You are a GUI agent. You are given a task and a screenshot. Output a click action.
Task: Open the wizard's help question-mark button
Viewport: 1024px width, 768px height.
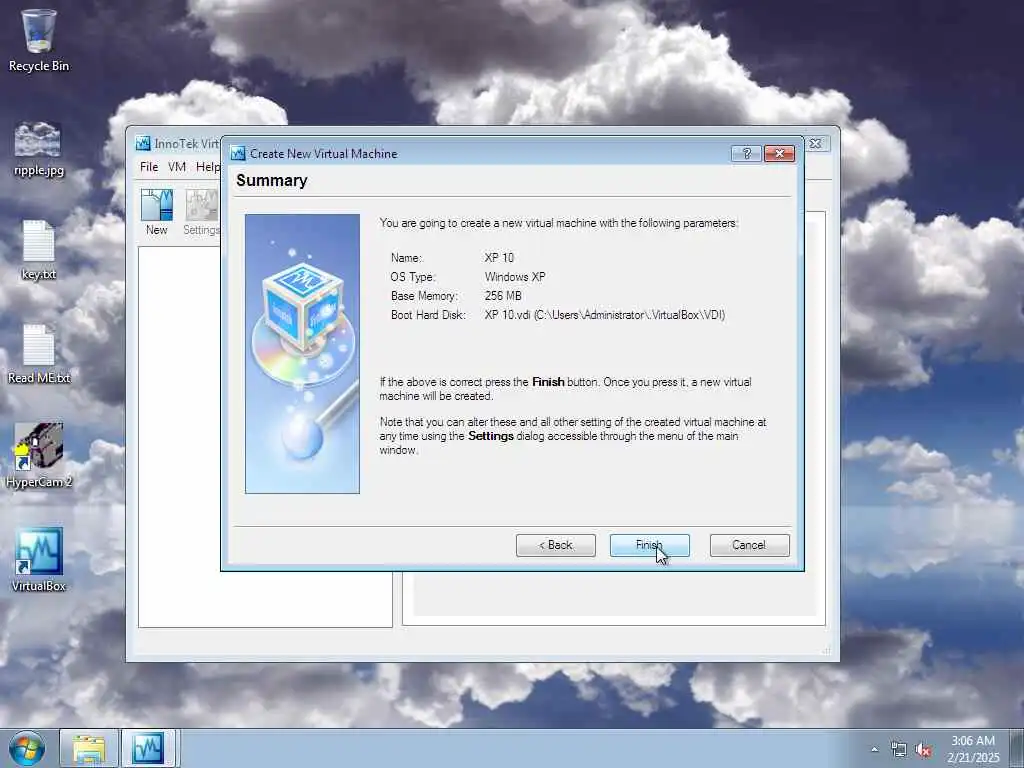[x=746, y=153]
